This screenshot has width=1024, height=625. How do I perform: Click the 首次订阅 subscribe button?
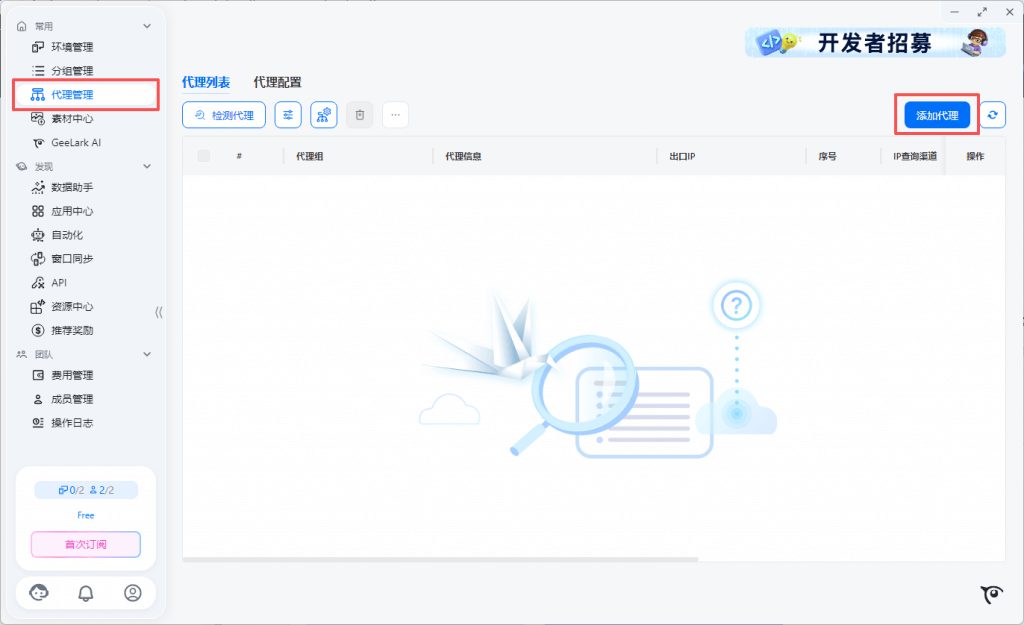(x=86, y=545)
